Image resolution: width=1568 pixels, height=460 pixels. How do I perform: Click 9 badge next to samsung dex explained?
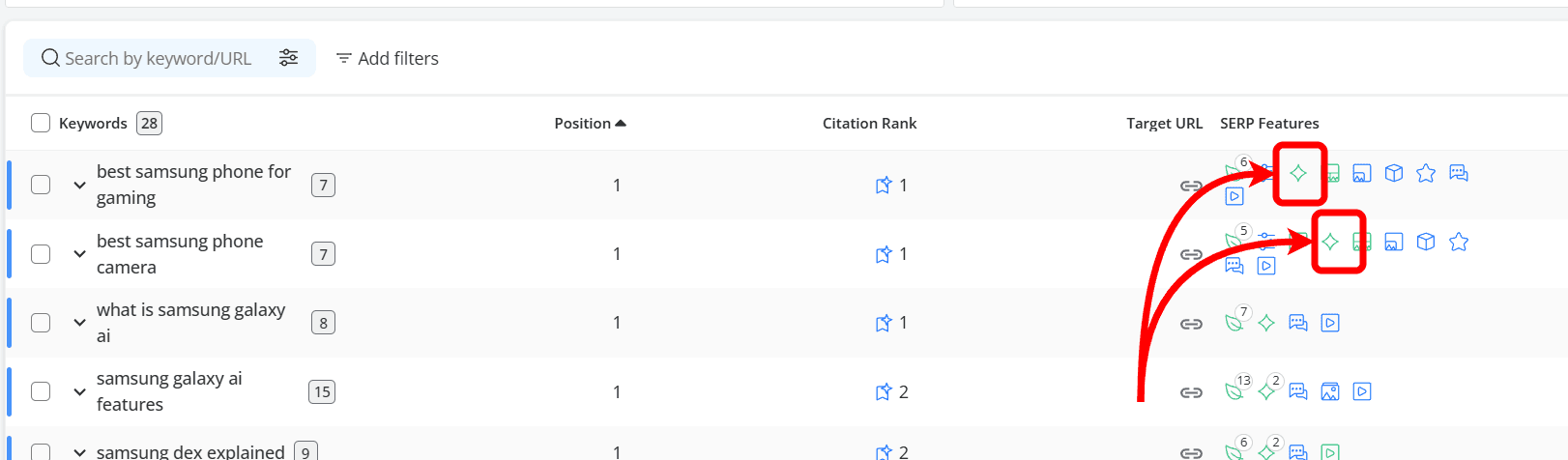point(305,451)
